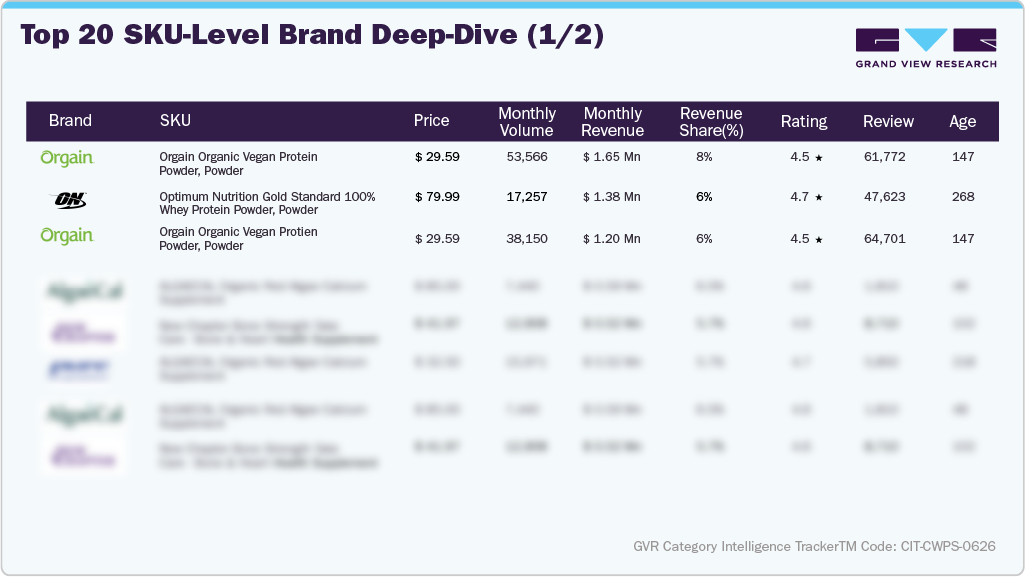Click the $ 79.99 price cell
The width and height of the screenshot is (1025, 577).
point(437,197)
